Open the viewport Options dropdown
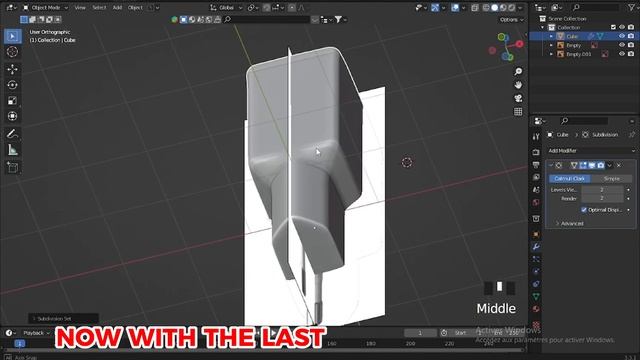This screenshot has height=360, width=640. click(x=511, y=20)
